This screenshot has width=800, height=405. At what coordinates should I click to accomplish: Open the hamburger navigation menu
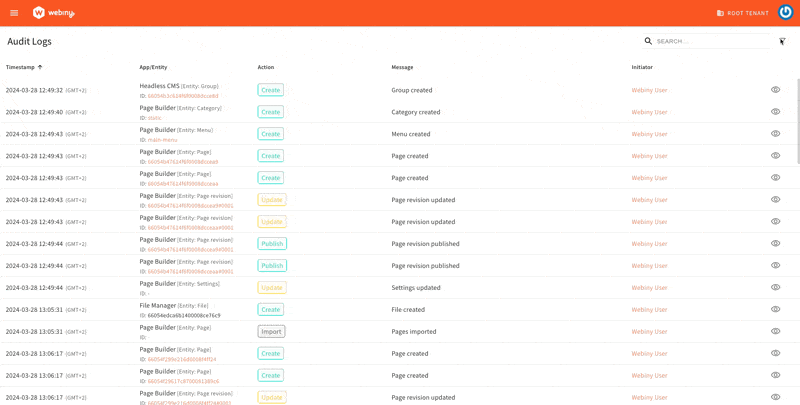tap(14, 13)
